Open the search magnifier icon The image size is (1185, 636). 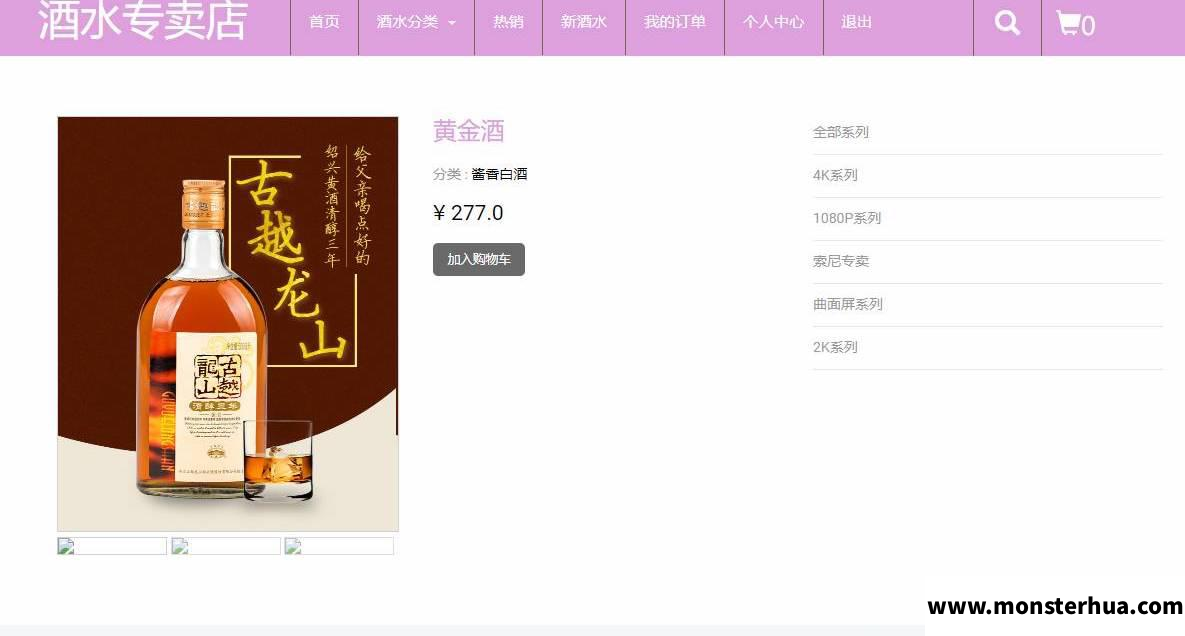click(1007, 23)
